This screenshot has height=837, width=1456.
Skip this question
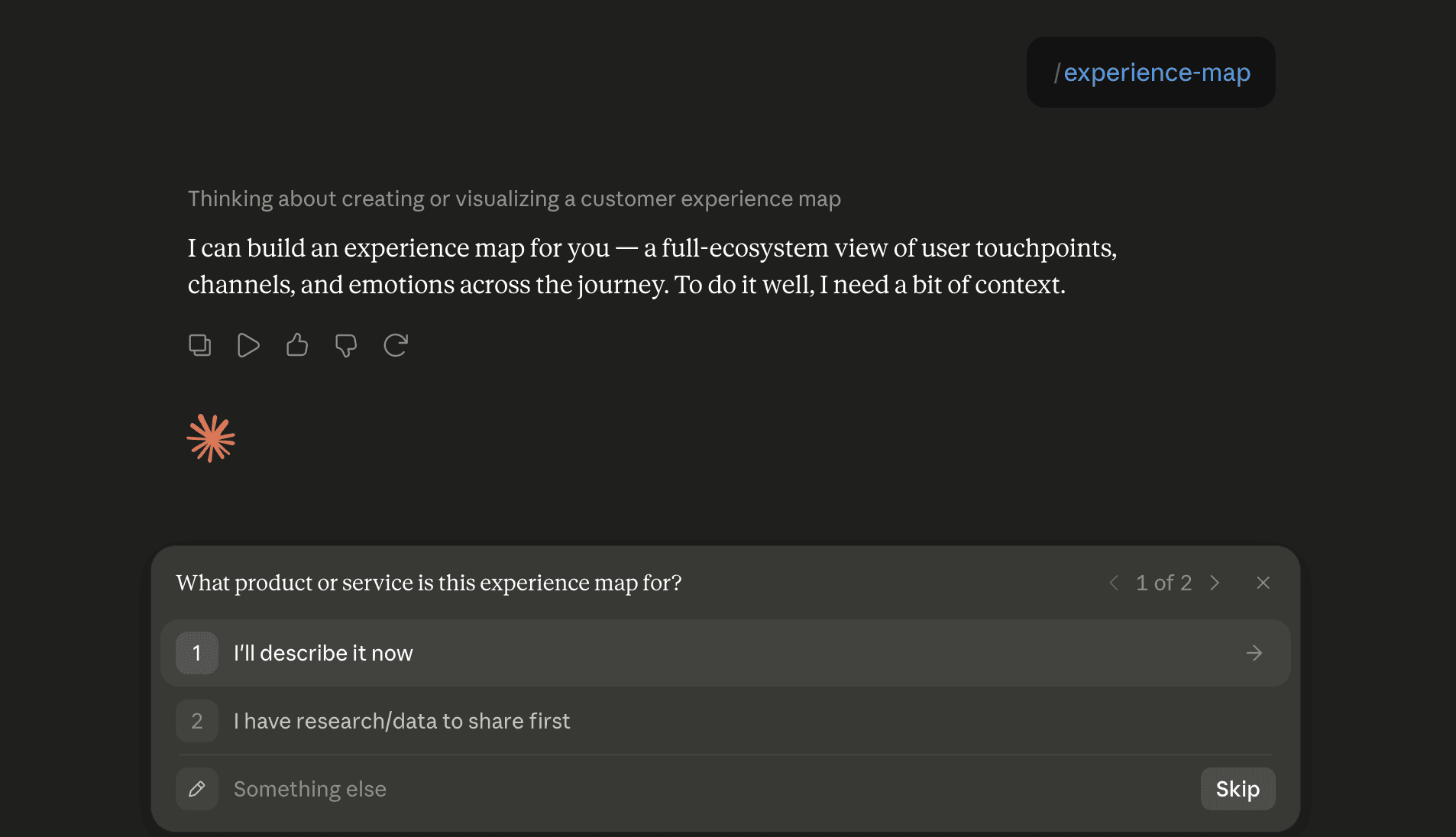[x=1238, y=789]
